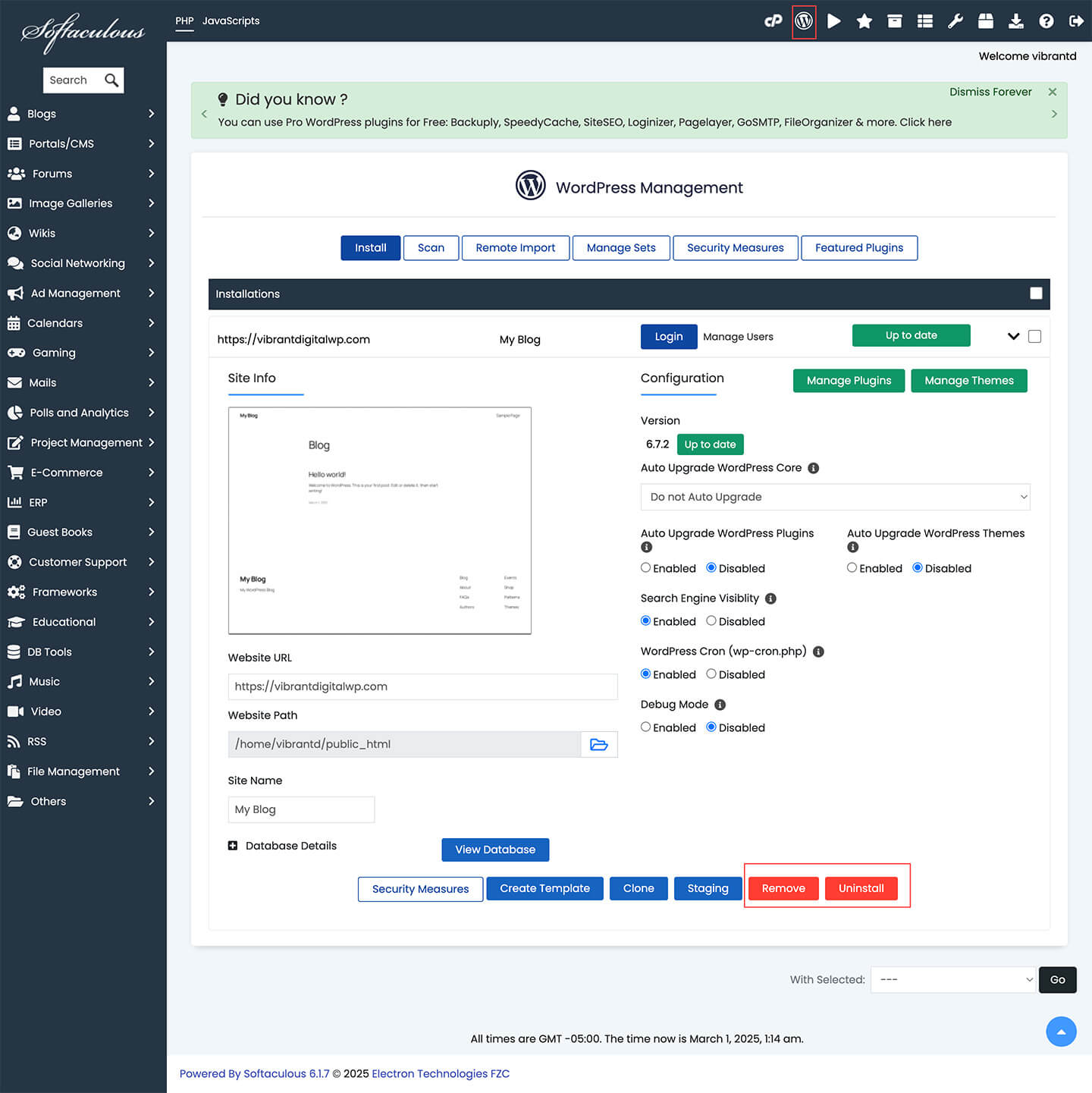Click the blue Install button
Image resolution: width=1092 pixels, height=1093 pixels.
[x=371, y=248]
